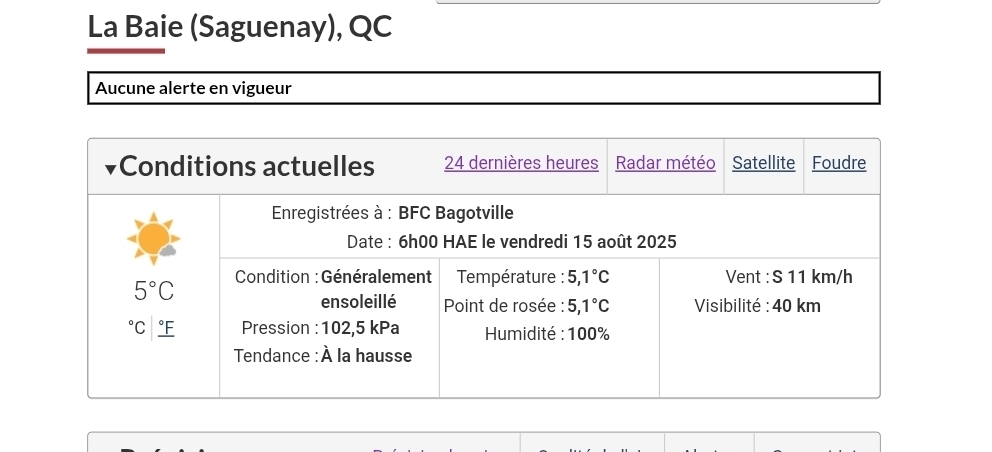The image size is (992, 452).
Task: Click the Vent S 11 km/h value
Action: tap(812, 277)
